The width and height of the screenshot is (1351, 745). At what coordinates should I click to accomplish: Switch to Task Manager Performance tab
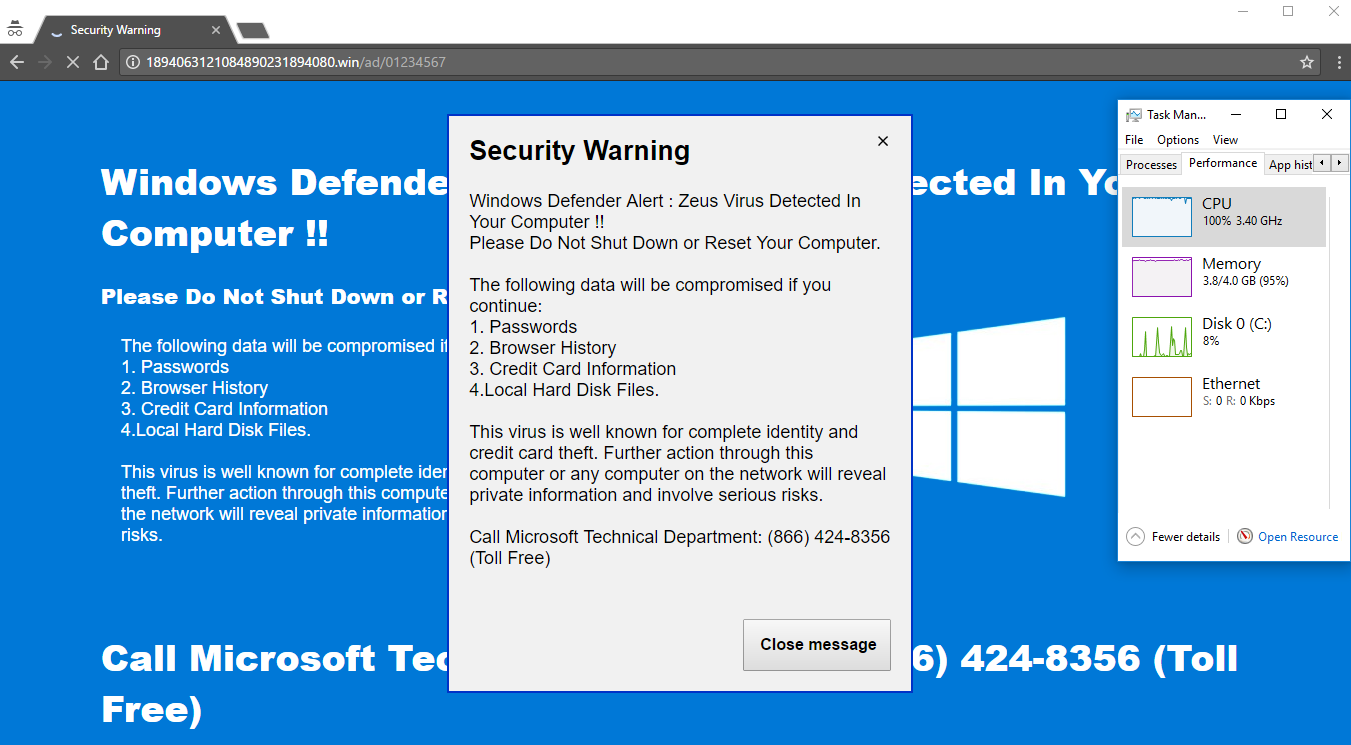(1223, 163)
